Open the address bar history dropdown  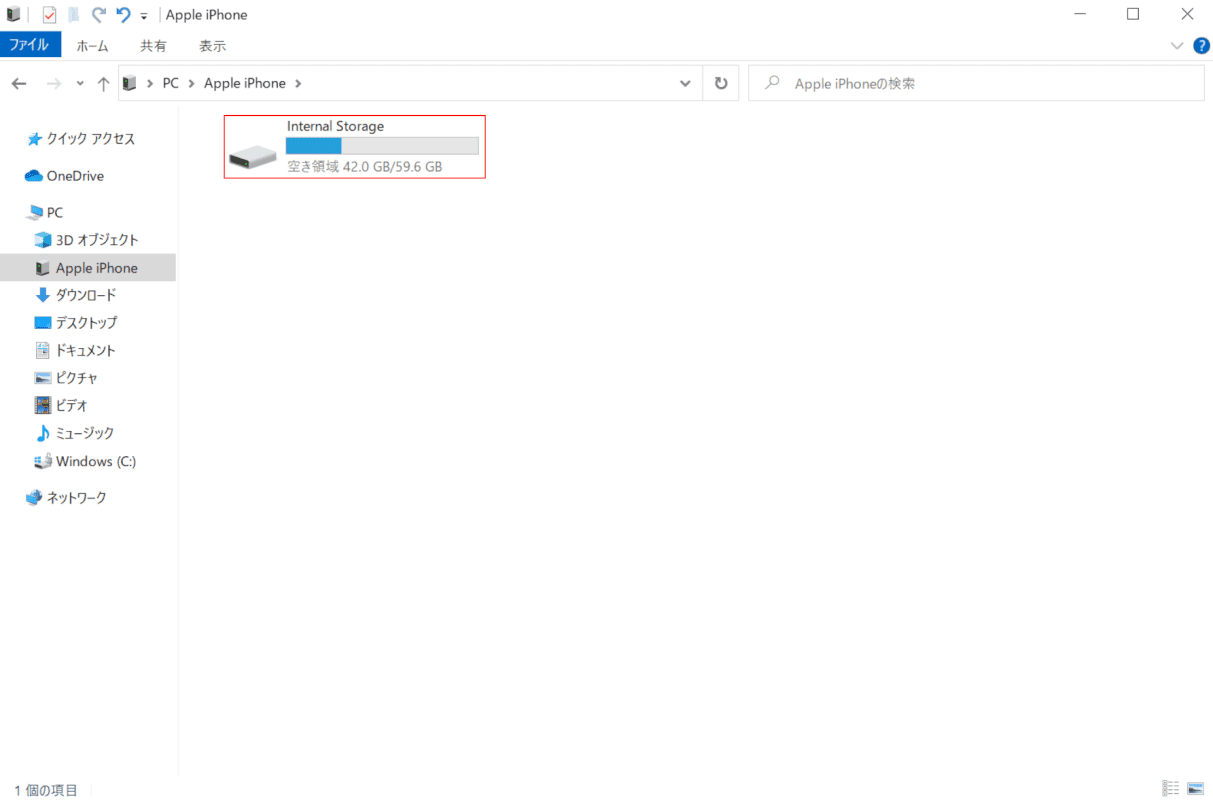pyautogui.click(x=685, y=84)
